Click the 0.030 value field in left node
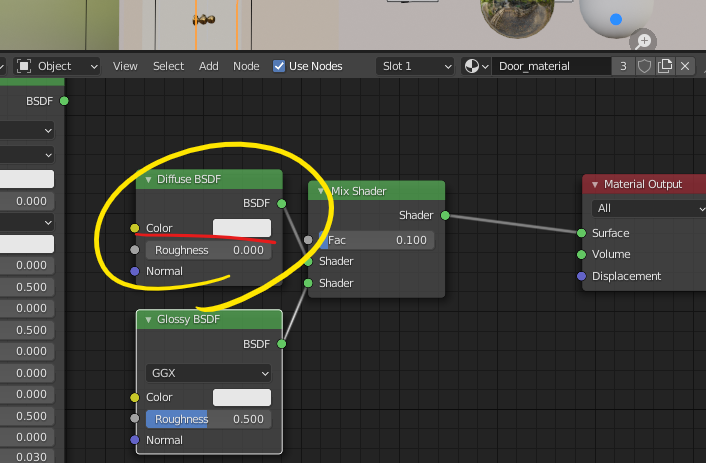 (x=27, y=457)
